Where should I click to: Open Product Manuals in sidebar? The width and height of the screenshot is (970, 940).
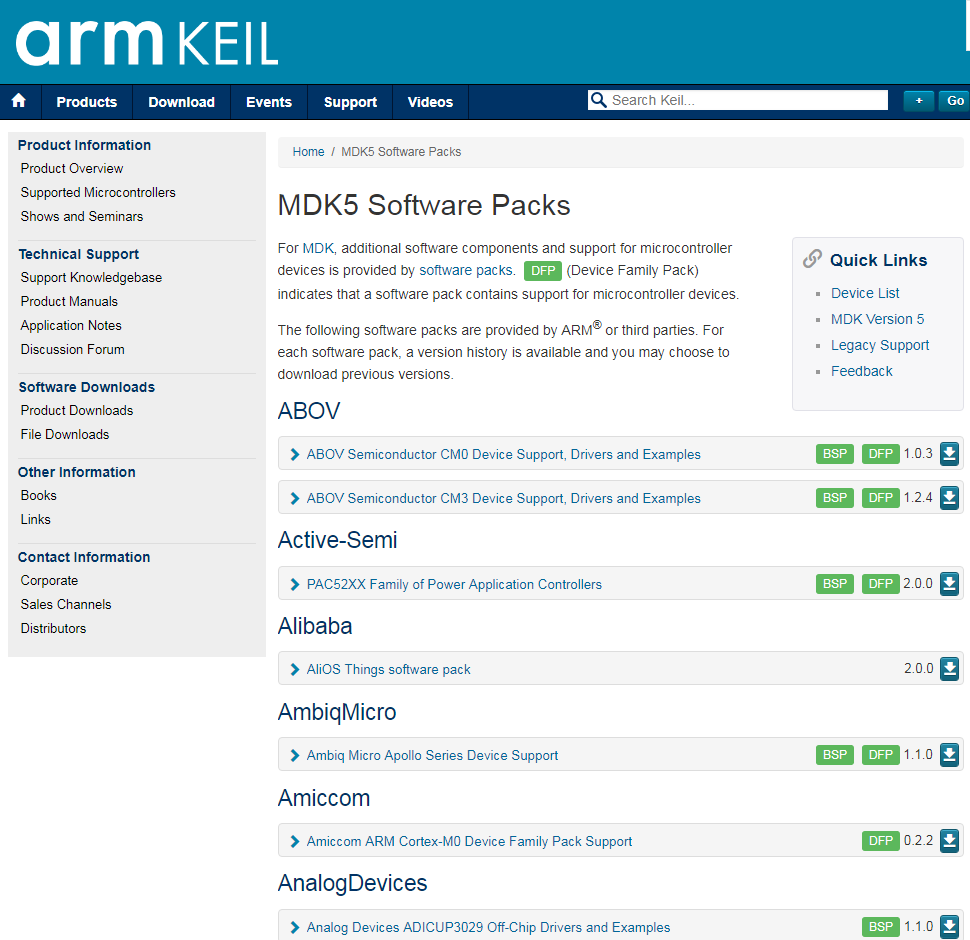pyautogui.click(x=69, y=301)
